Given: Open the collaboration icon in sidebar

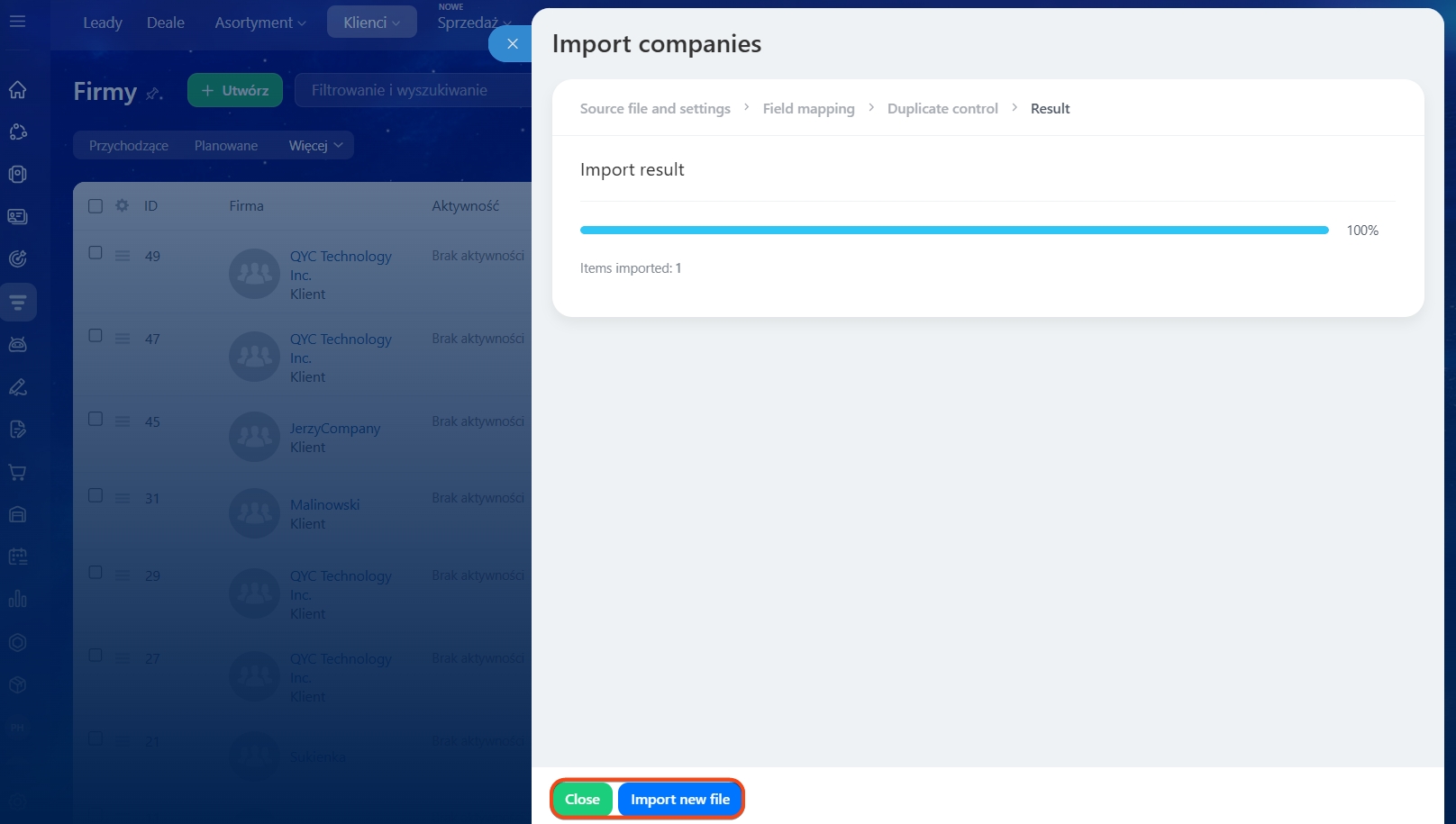Looking at the screenshot, I should (x=17, y=131).
